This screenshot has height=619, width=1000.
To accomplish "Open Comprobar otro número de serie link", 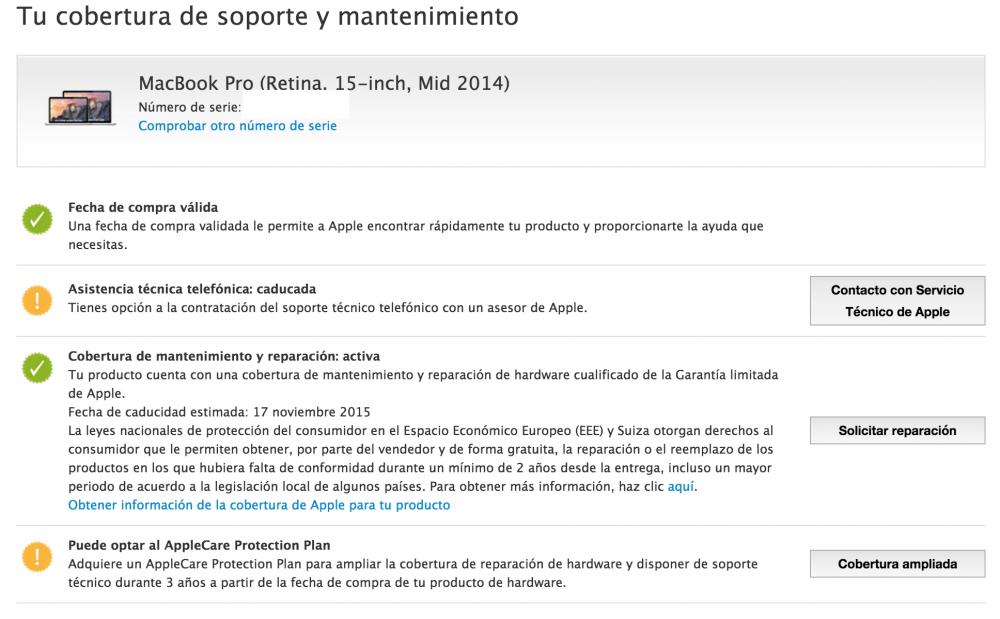I will tap(237, 126).
